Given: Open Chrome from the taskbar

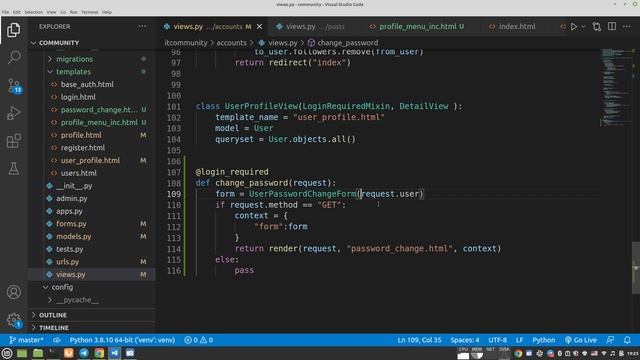Looking at the screenshot, I should tap(99, 353).
